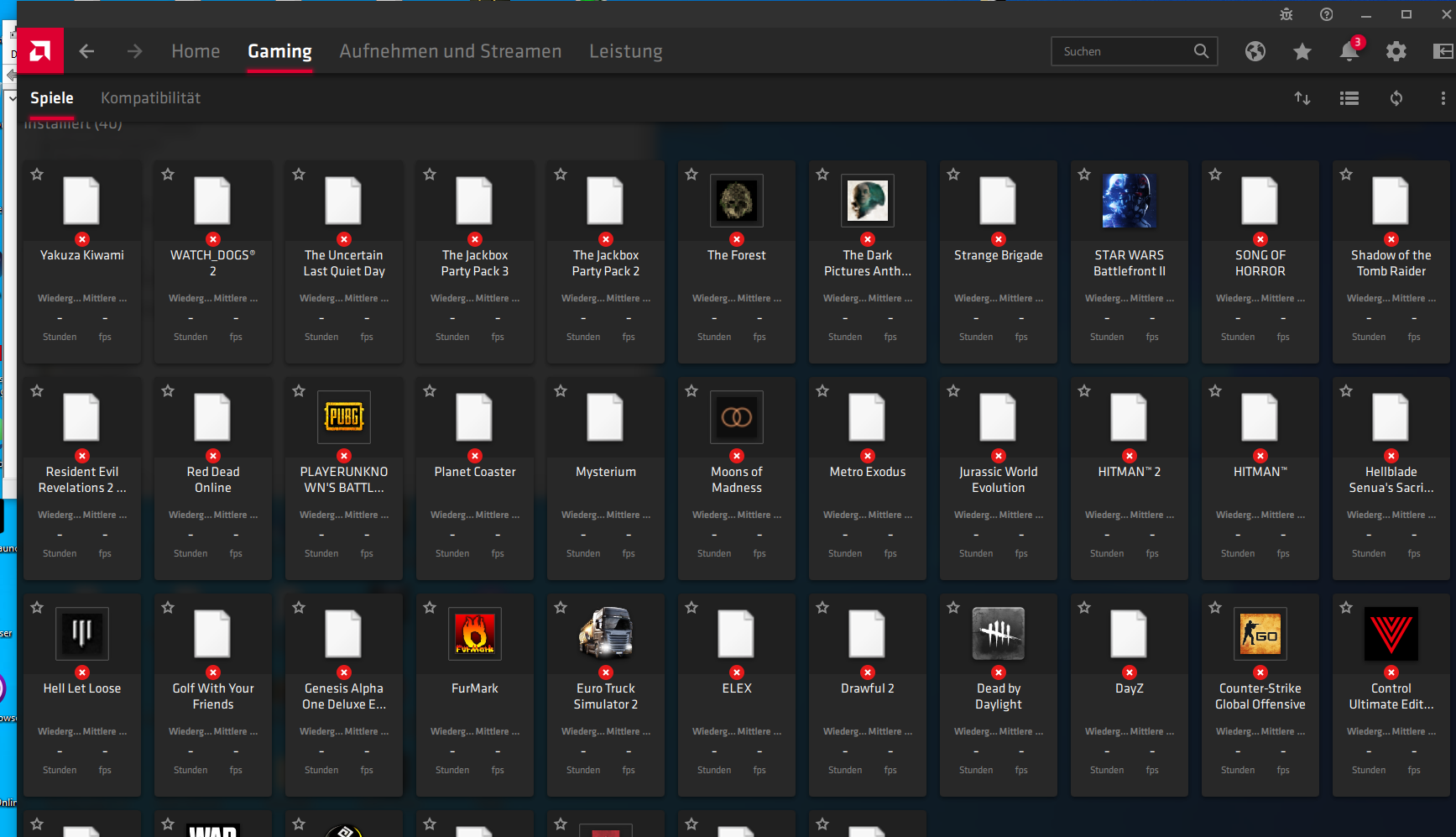Open Control Ultimate Edition game icon

click(1391, 634)
